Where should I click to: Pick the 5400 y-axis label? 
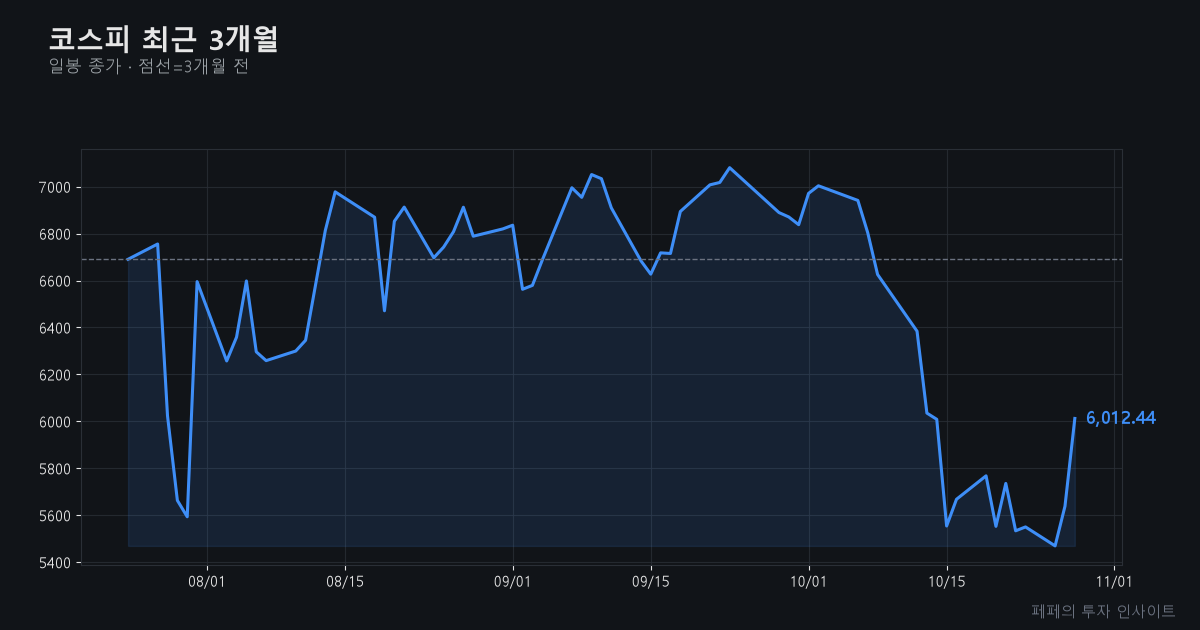tap(54, 563)
